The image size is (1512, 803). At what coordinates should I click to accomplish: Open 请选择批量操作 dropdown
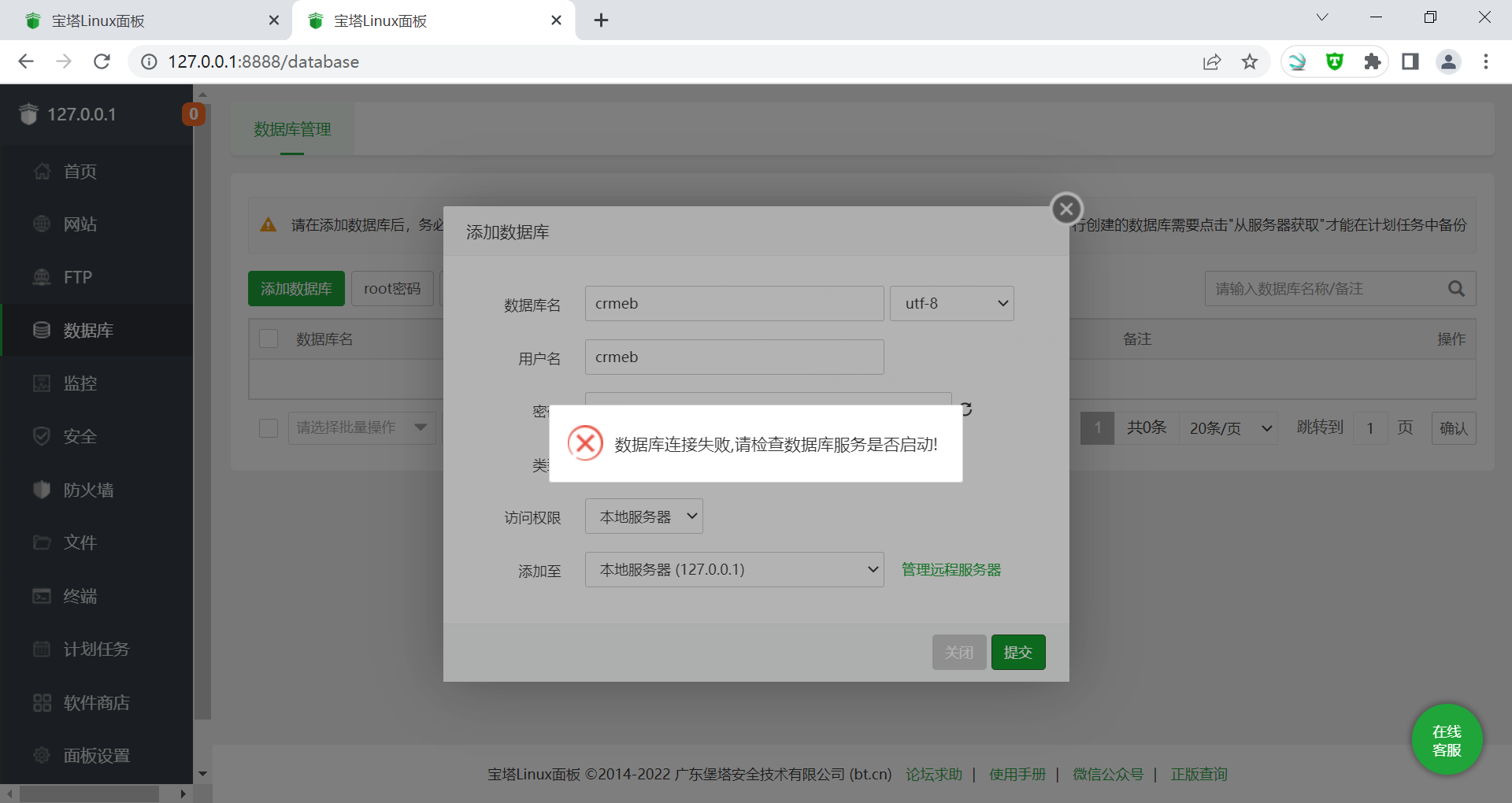pyautogui.click(x=361, y=427)
